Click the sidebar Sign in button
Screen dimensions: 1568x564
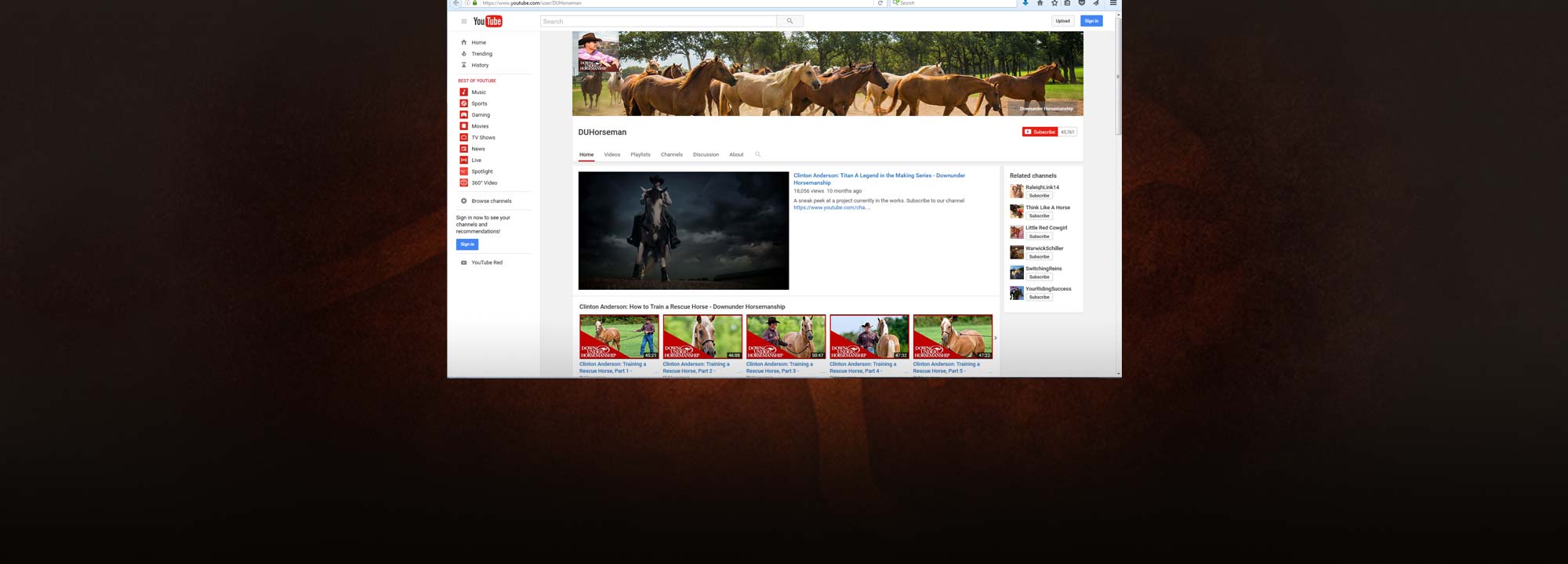pyautogui.click(x=467, y=244)
